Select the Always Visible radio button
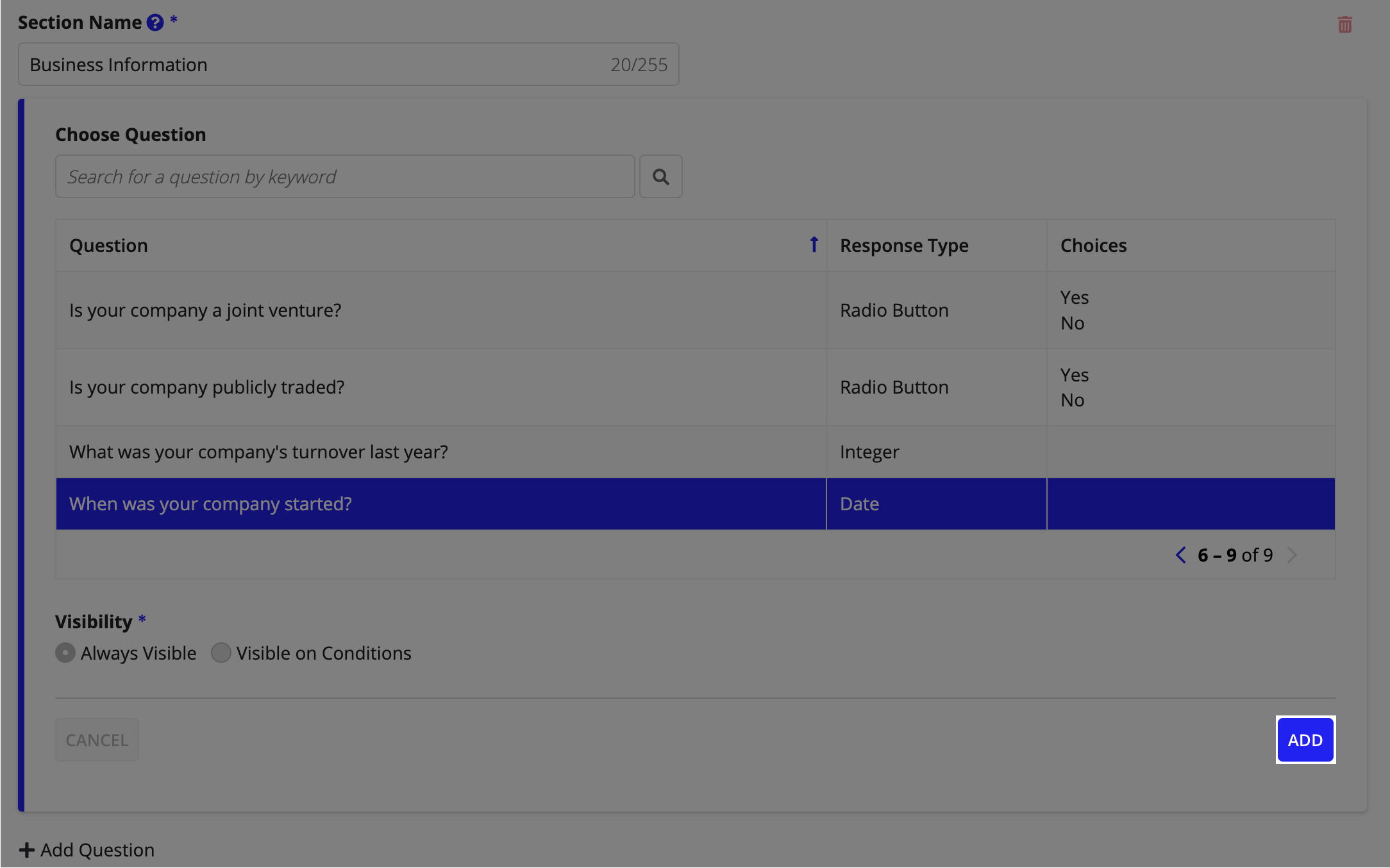 (65, 653)
